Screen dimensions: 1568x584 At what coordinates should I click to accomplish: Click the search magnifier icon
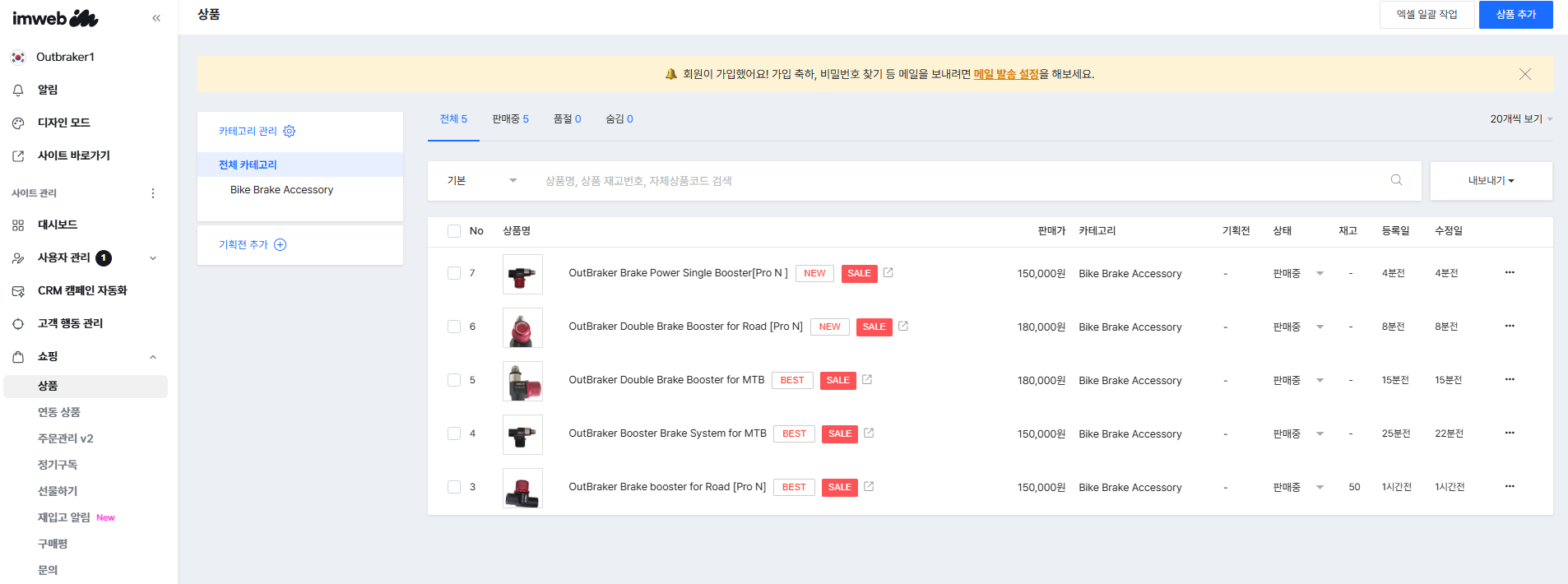1396,180
